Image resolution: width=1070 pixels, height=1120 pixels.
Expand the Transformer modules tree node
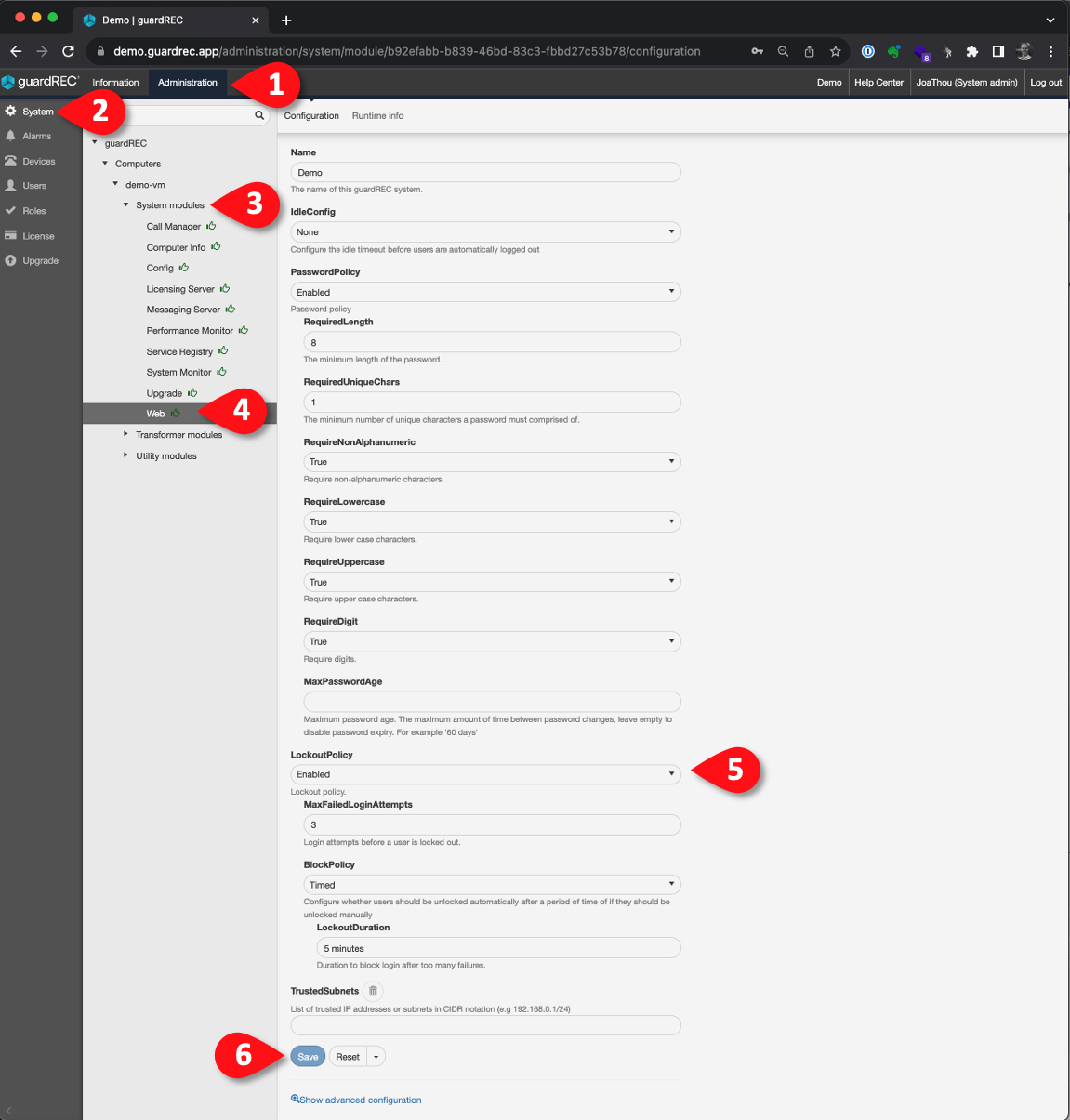tap(126, 434)
